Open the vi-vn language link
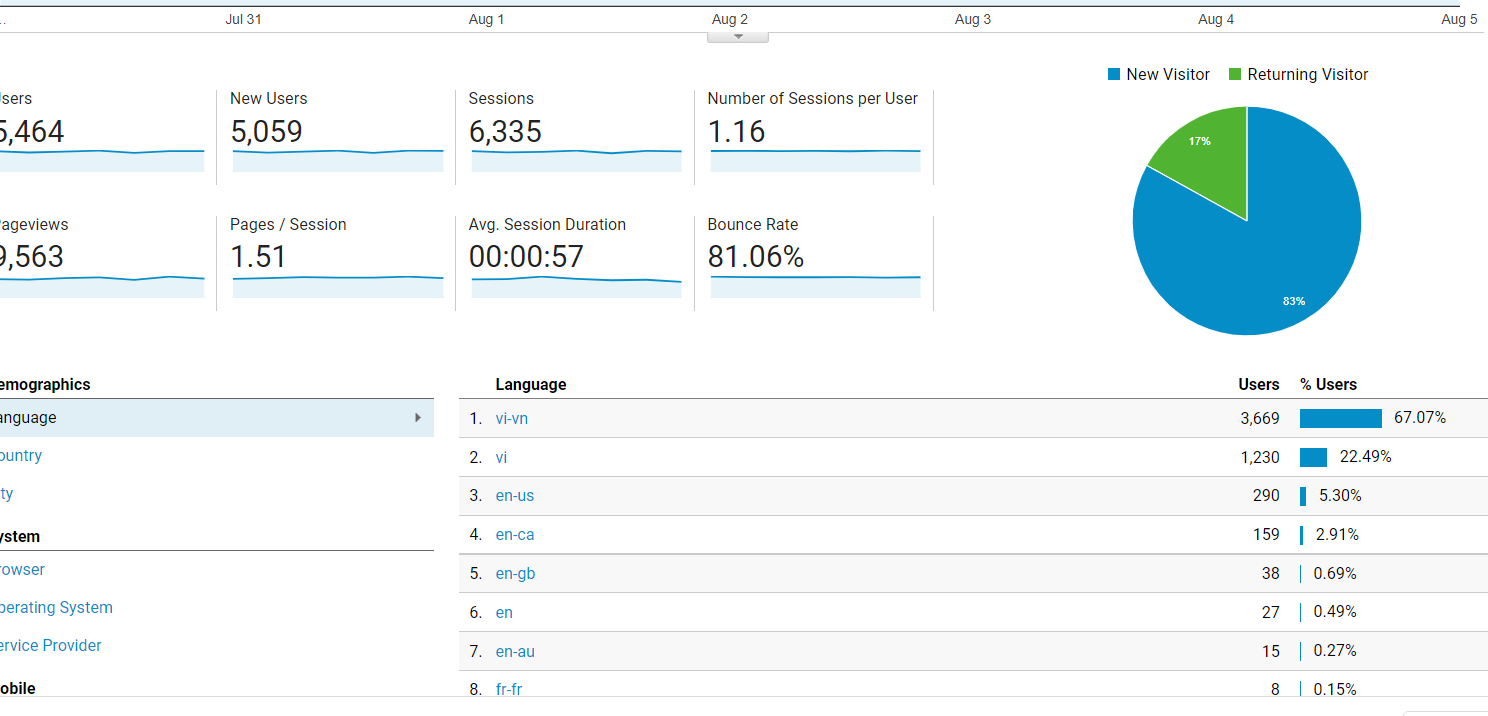The width and height of the screenshot is (1488, 716). 512,419
